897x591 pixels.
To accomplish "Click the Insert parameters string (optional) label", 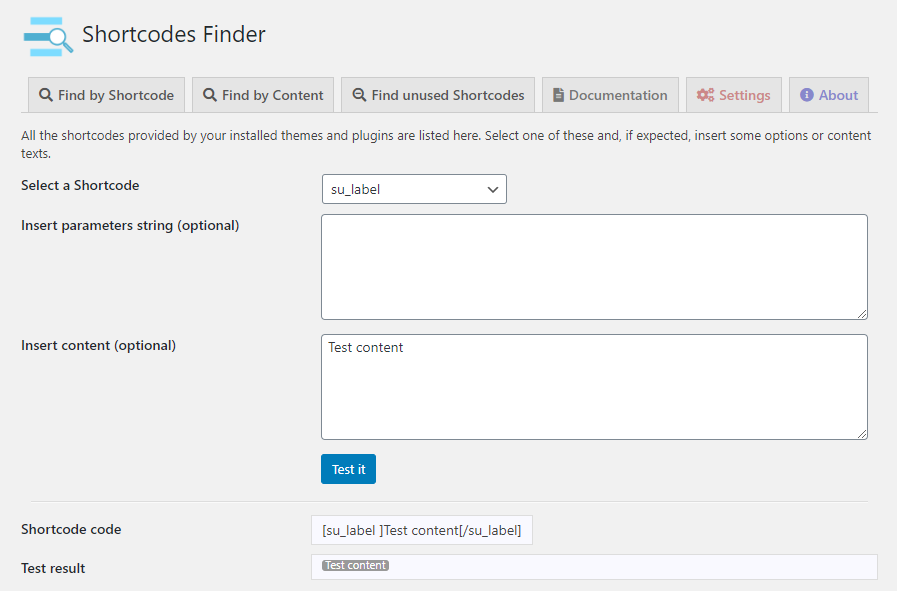I will 130,225.
